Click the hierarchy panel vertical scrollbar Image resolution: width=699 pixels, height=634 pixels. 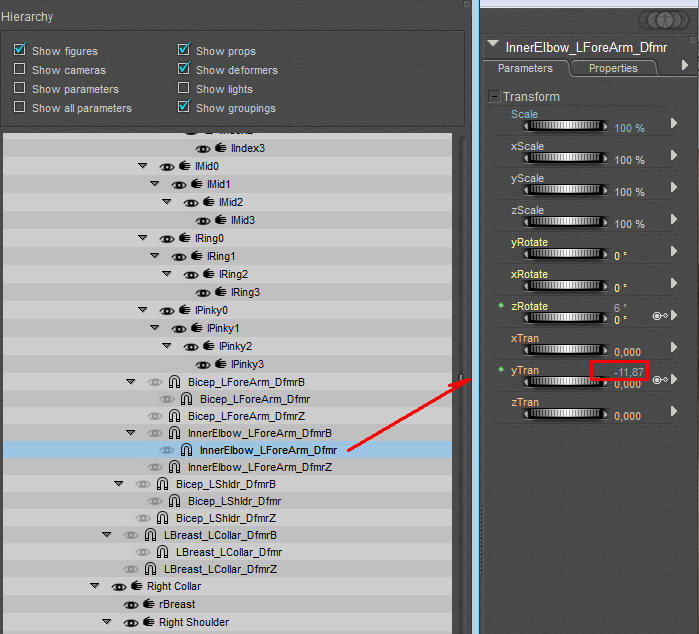[x=461, y=383]
